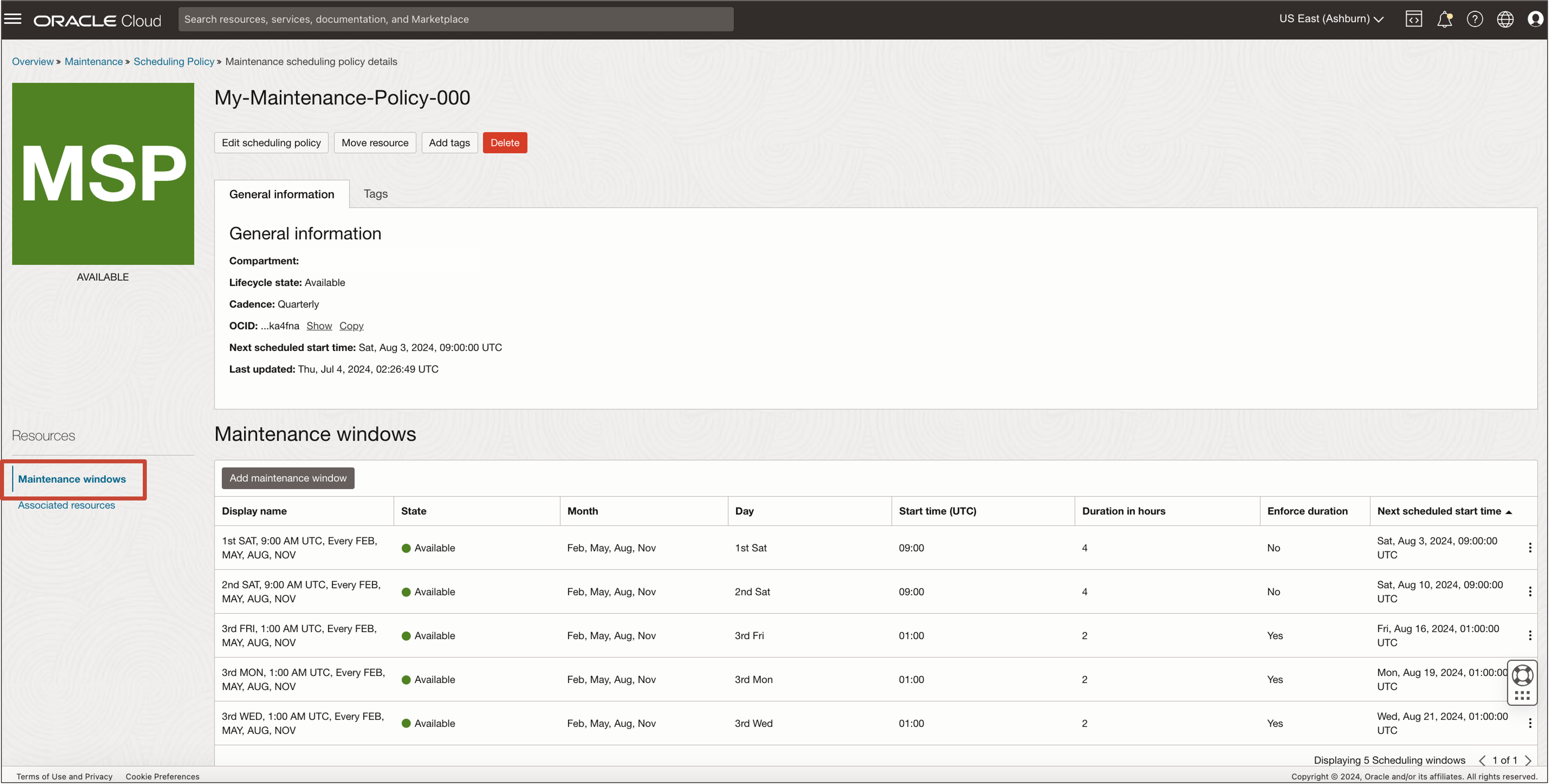The width and height of the screenshot is (1549, 784).
Task: Open the hamburger navigation menu
Action: (13, 19)
